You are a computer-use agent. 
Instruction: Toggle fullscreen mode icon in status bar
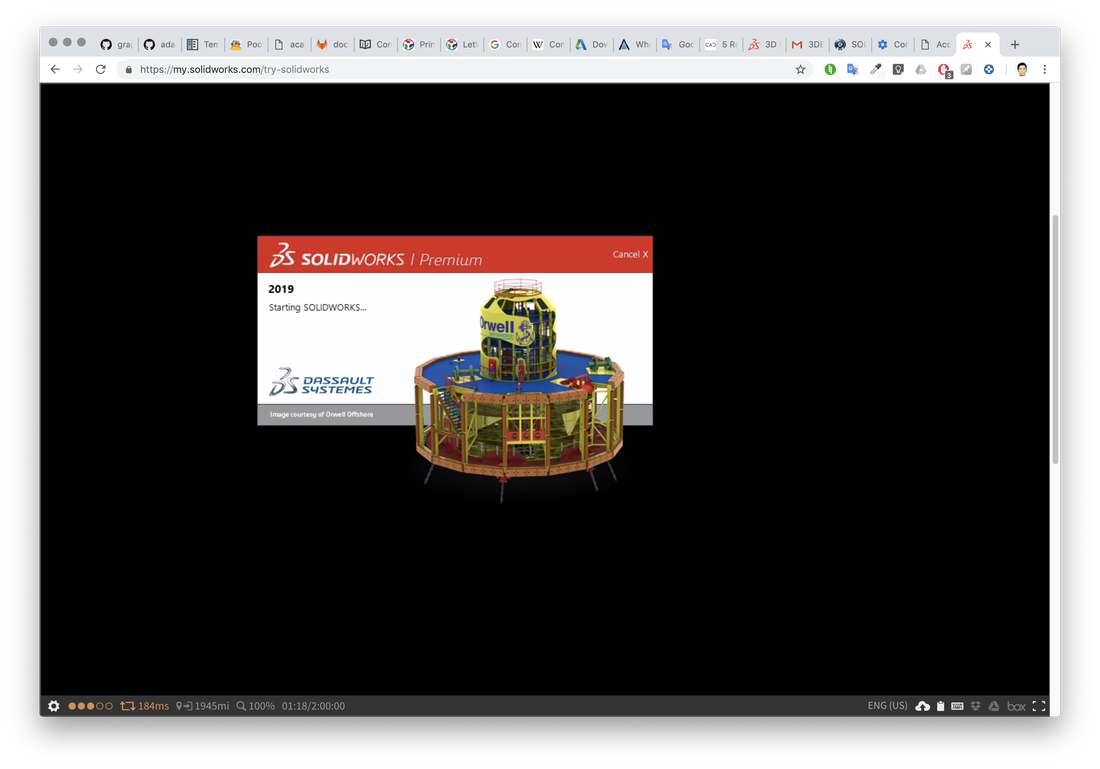pyautogui.click(x=1039, y=706)
